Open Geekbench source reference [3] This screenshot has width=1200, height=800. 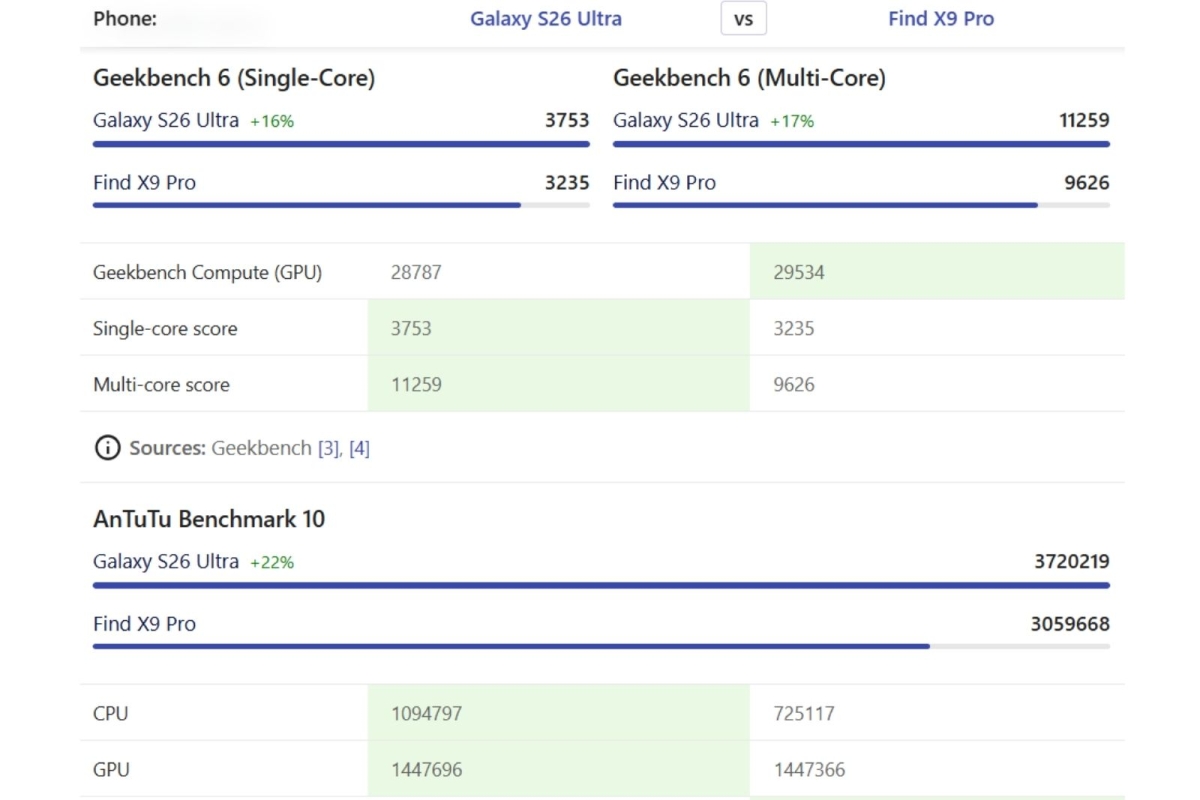(x=328, y=448)
